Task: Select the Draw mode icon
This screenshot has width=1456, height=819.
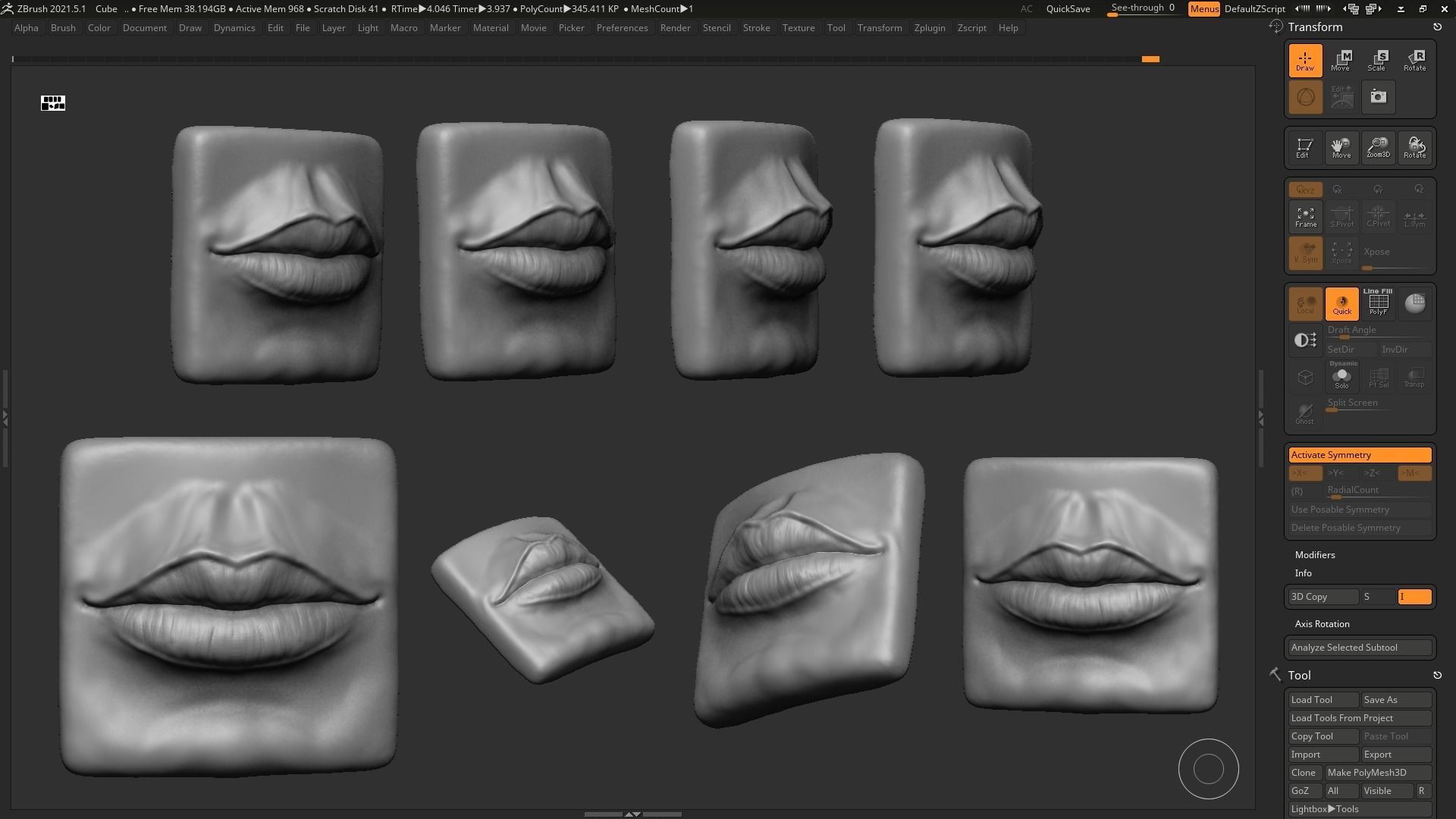Action: [1304, 60]
